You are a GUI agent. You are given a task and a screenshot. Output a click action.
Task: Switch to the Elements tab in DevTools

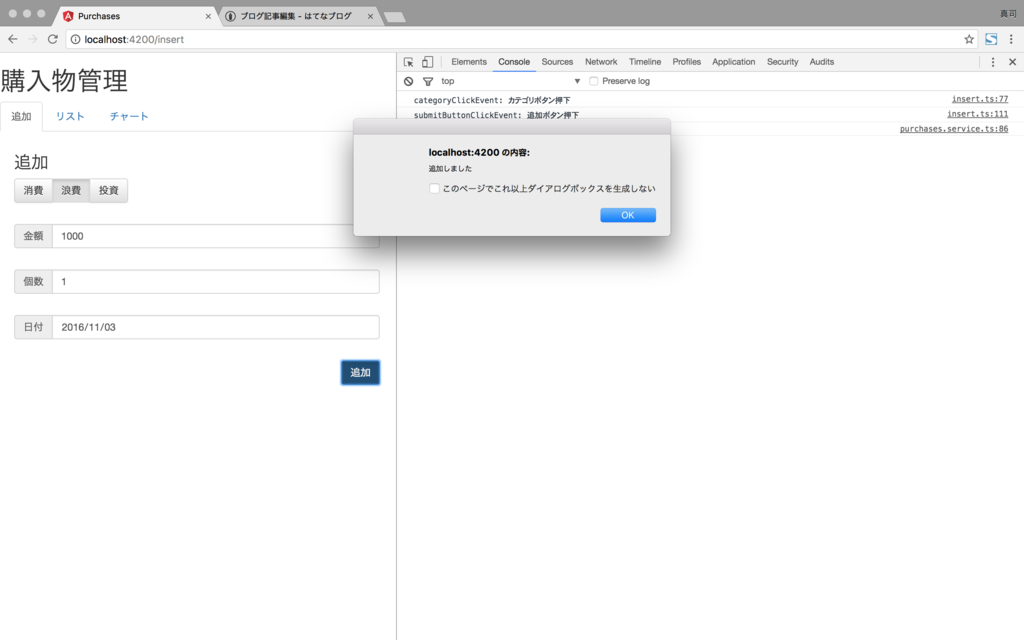click(x=469, y=62)
